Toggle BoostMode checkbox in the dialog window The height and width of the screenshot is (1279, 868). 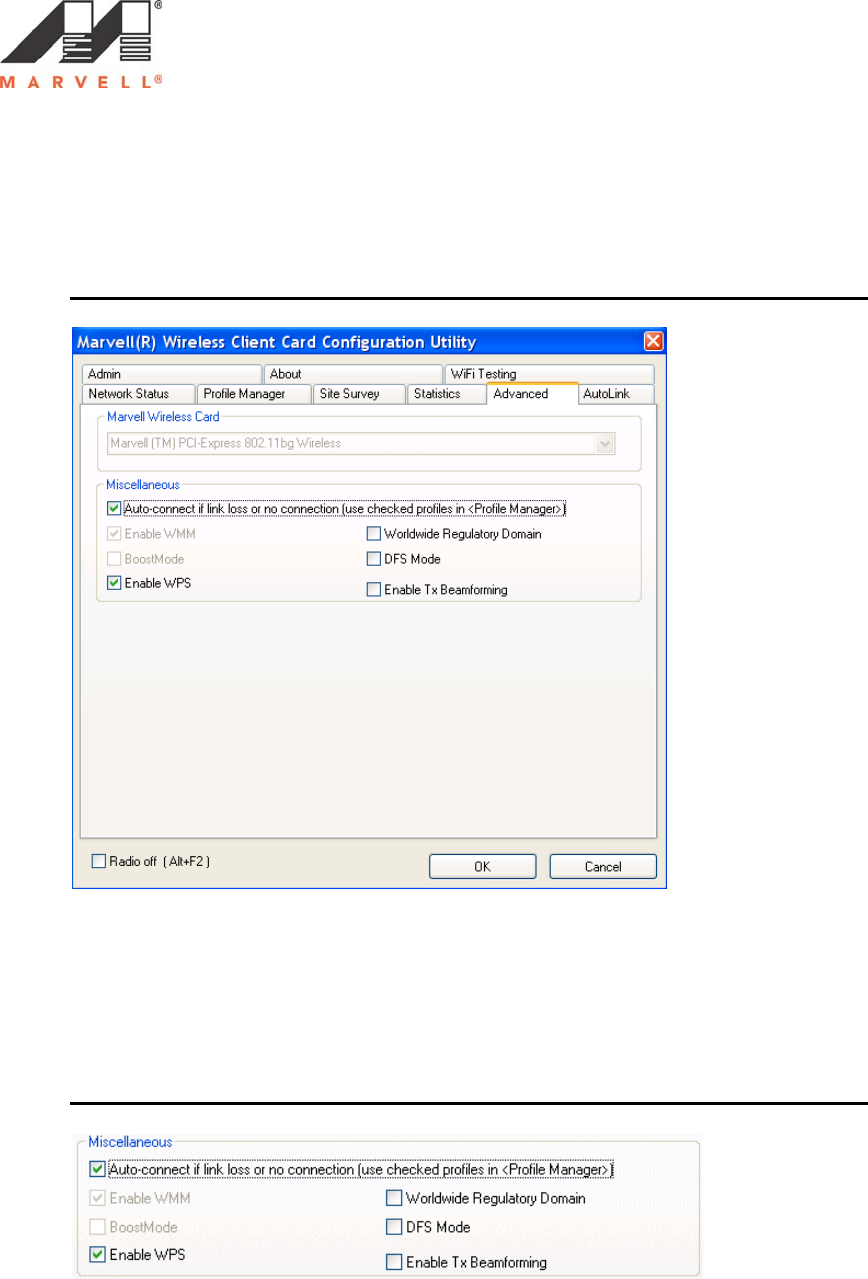pyautogui.click(x=114, y=559)
